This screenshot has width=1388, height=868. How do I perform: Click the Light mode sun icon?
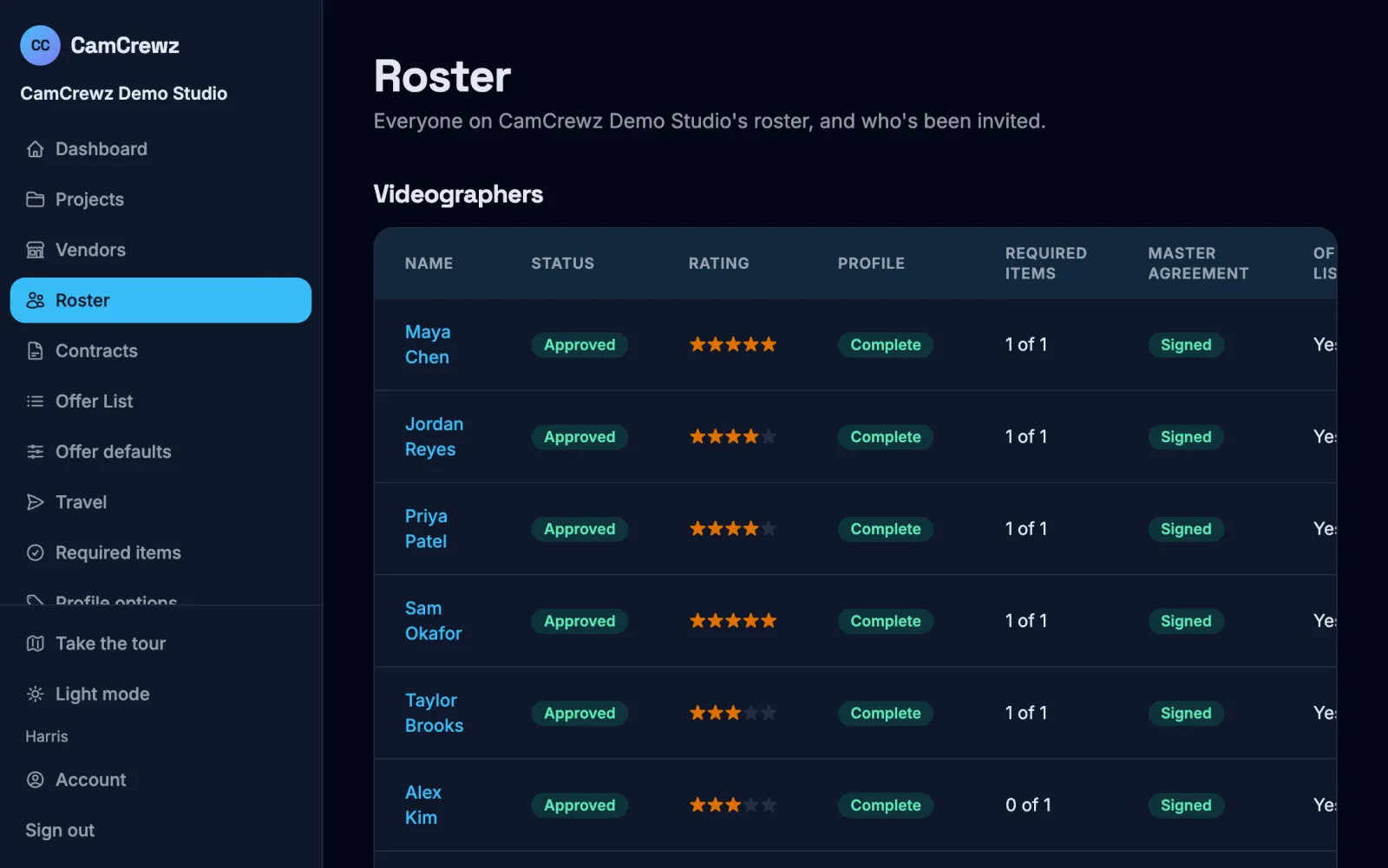[35, 694]
